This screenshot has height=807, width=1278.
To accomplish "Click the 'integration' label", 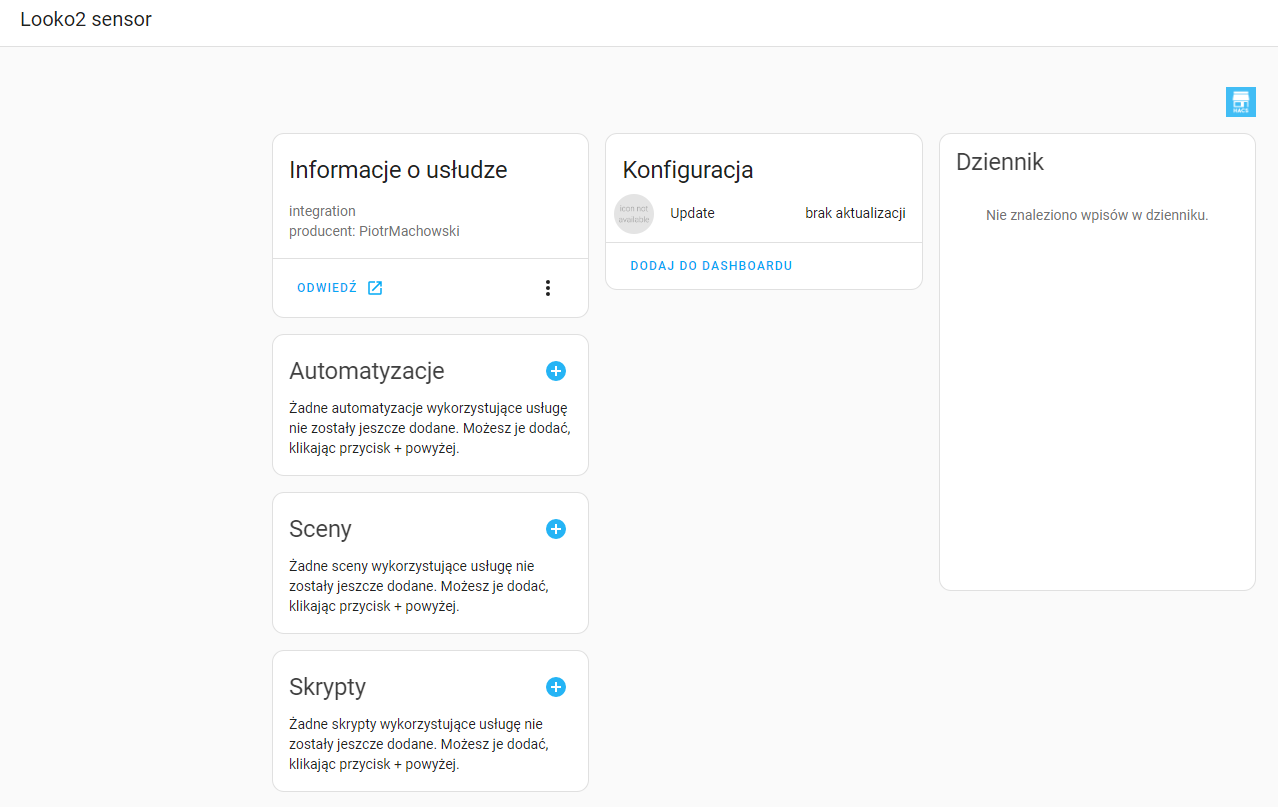I will tap(322, 211).
